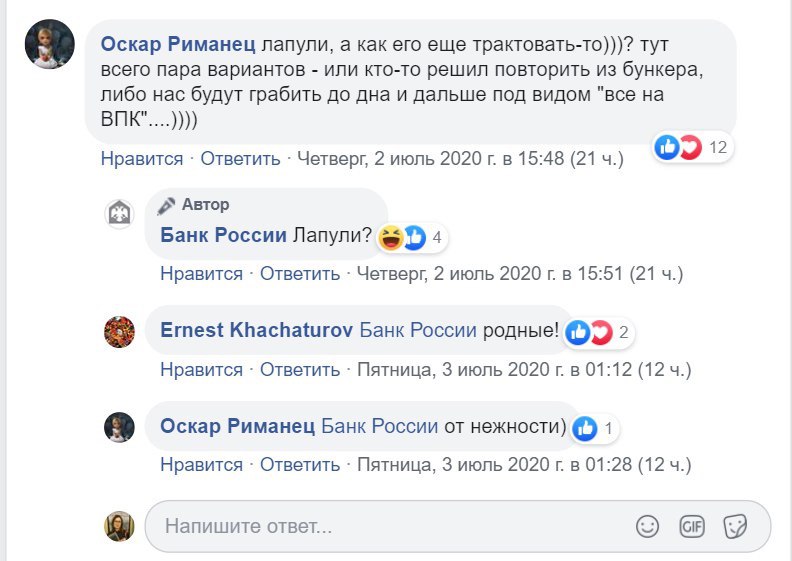Reply to the top comment by Оскар Риманец
The height and width of the screenshot is (561, 792).
pos(240,159)
